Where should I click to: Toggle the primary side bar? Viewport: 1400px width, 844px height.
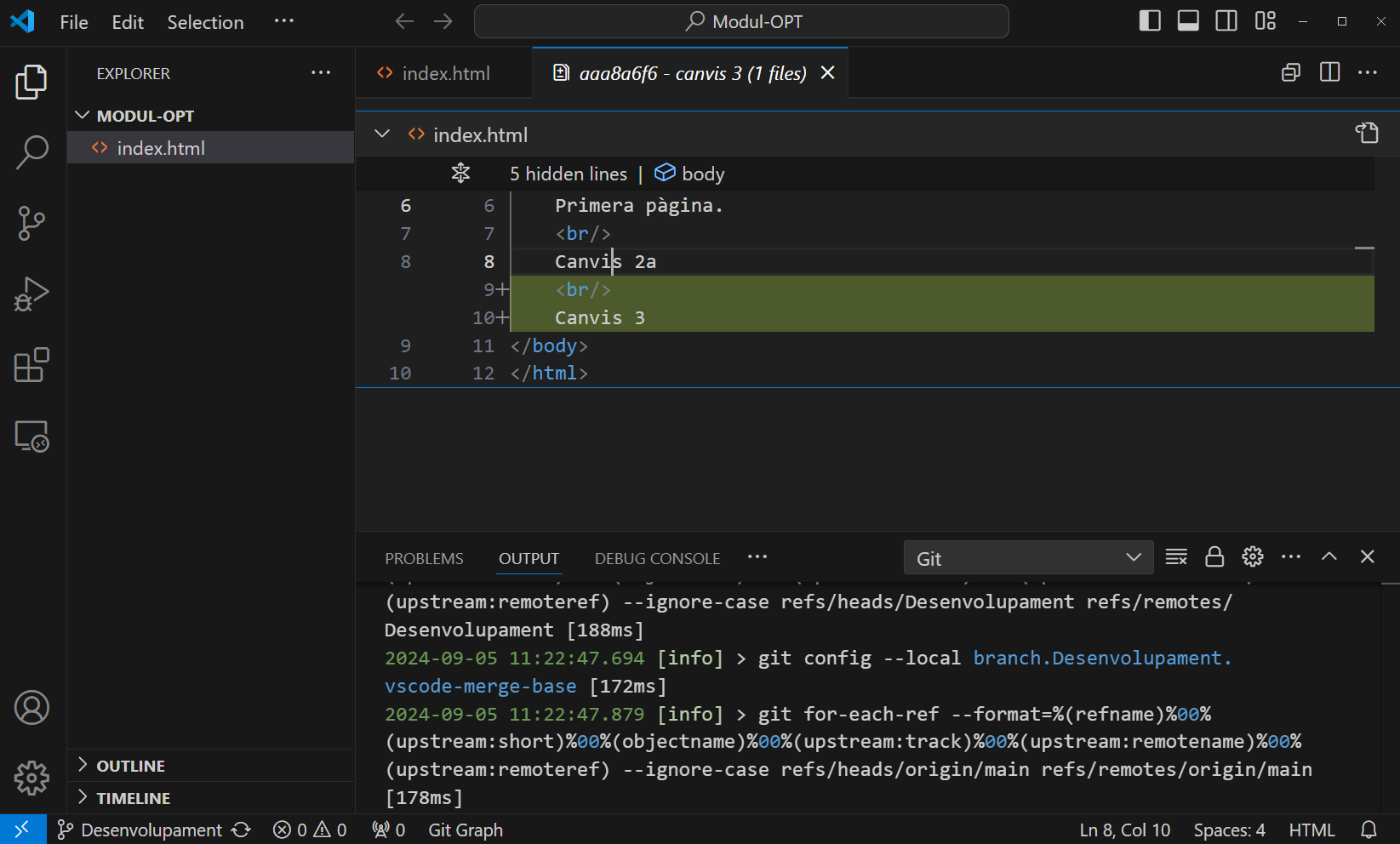(x=1150, y=21)
